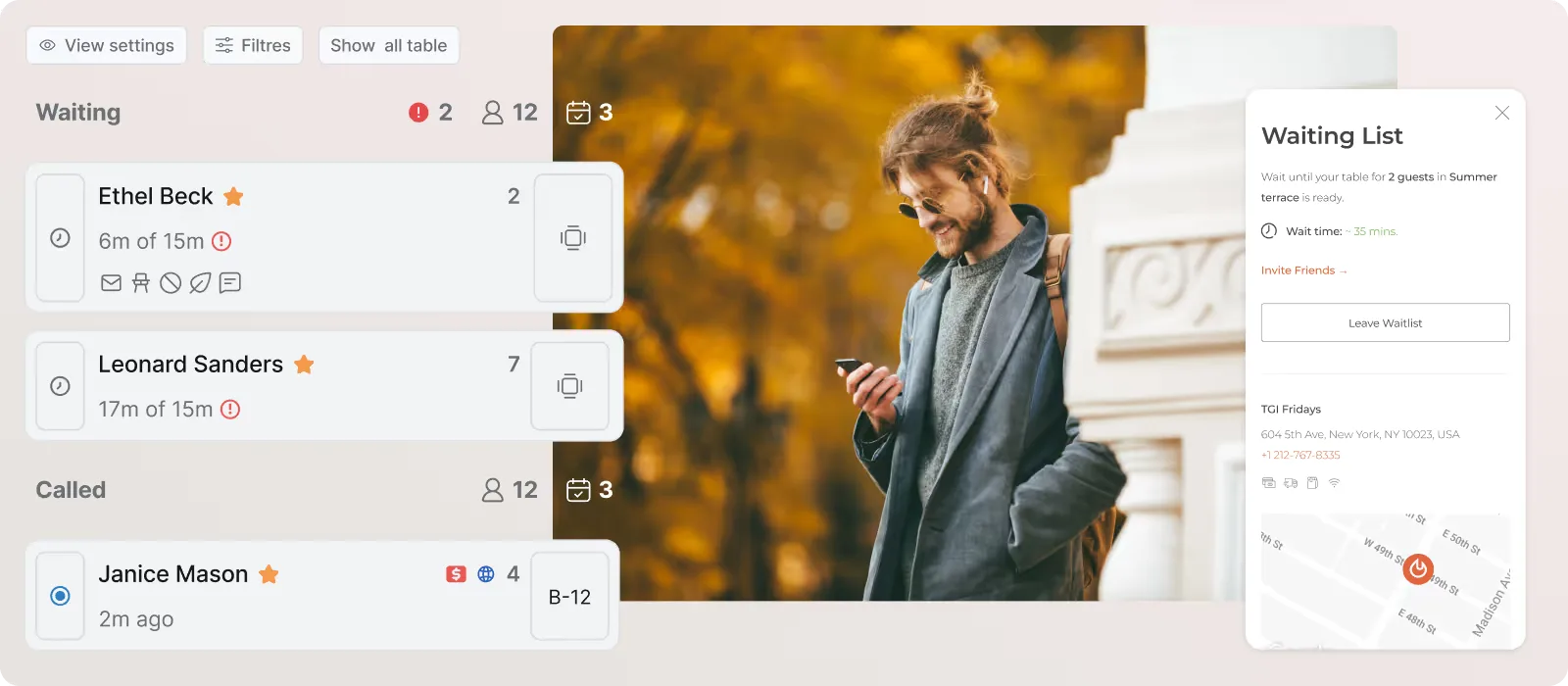Click Ethel Beck's leaf icon

click(200, 283)
